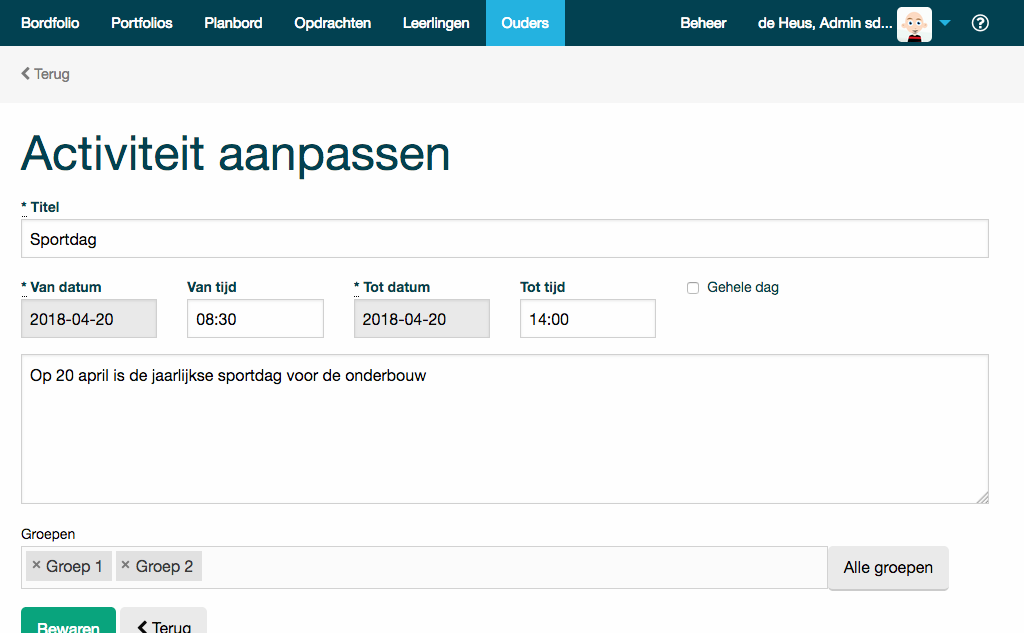Open the Bordfolio menu item
Screen dimensions: 1024x633
[50, 23]
